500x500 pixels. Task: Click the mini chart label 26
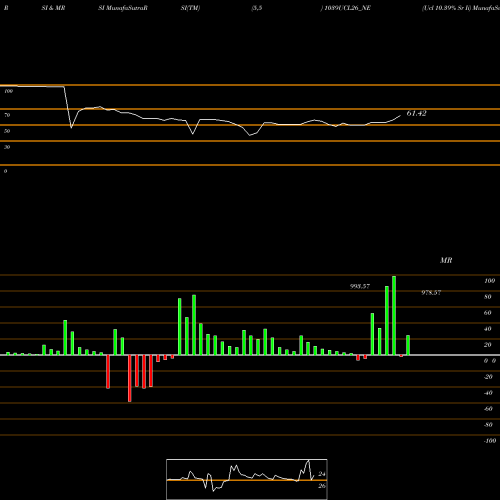click(322, 486)
